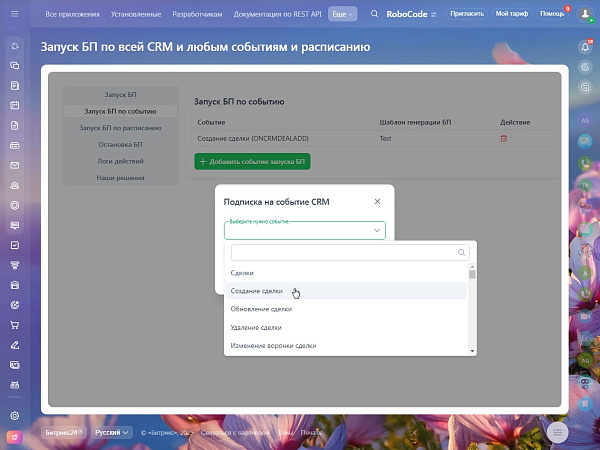Click the mail envelope icon in the left sidebar

tap(14, 164)
